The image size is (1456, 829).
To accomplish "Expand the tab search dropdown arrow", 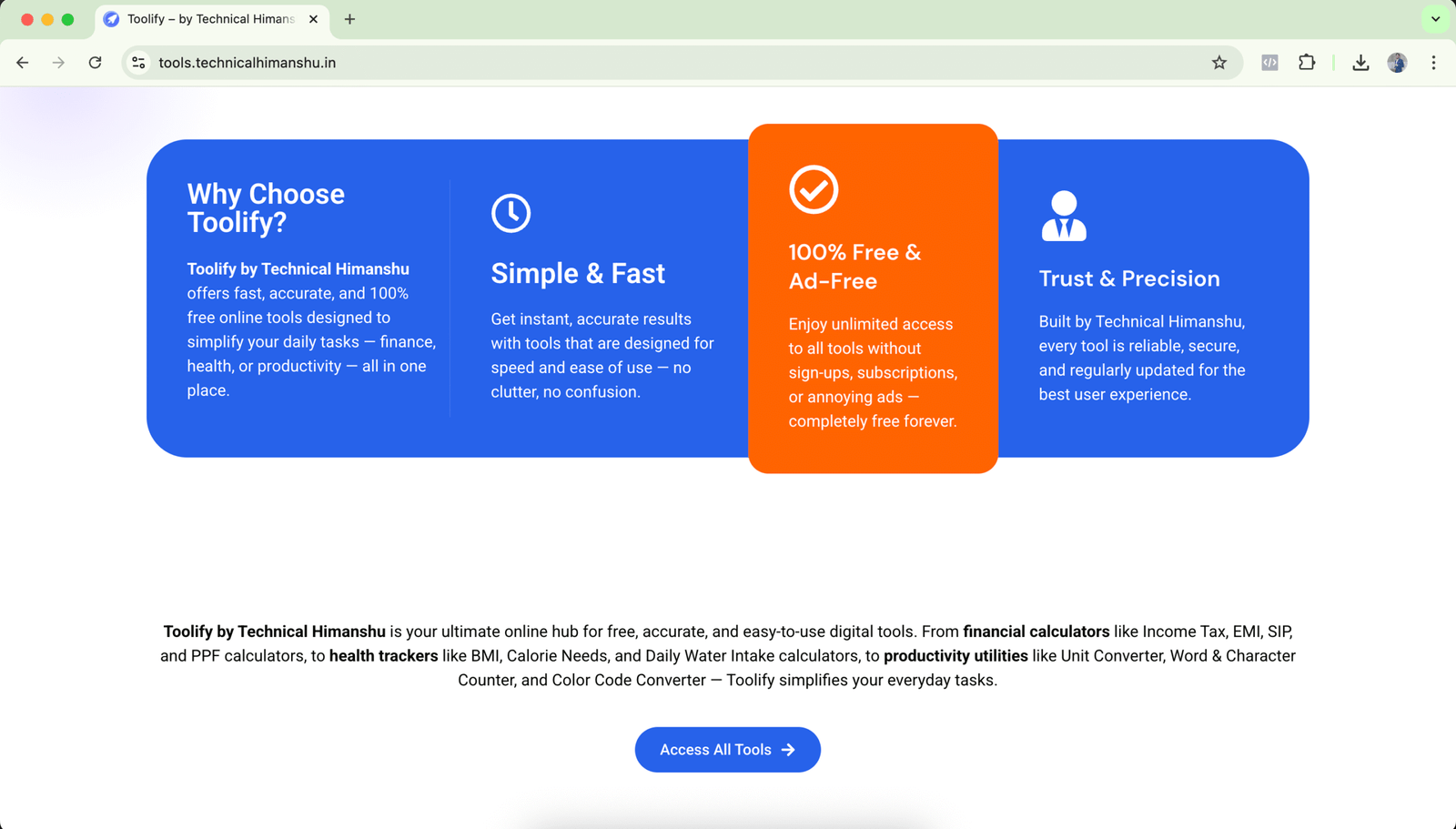I will point(1435,19).
